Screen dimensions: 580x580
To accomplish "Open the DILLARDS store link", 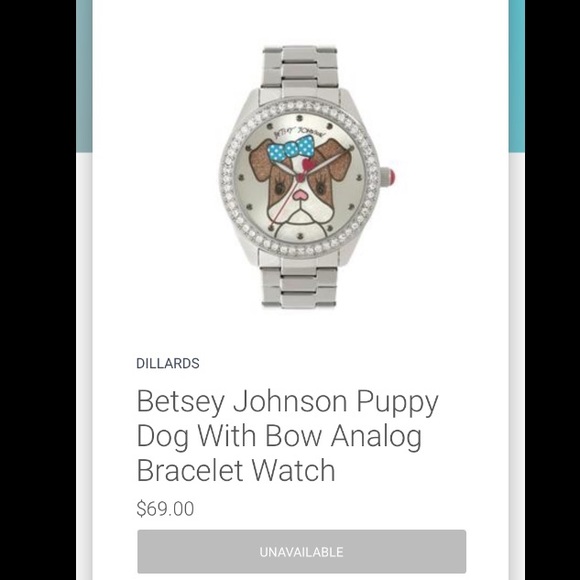I will (x=168, y=364).
